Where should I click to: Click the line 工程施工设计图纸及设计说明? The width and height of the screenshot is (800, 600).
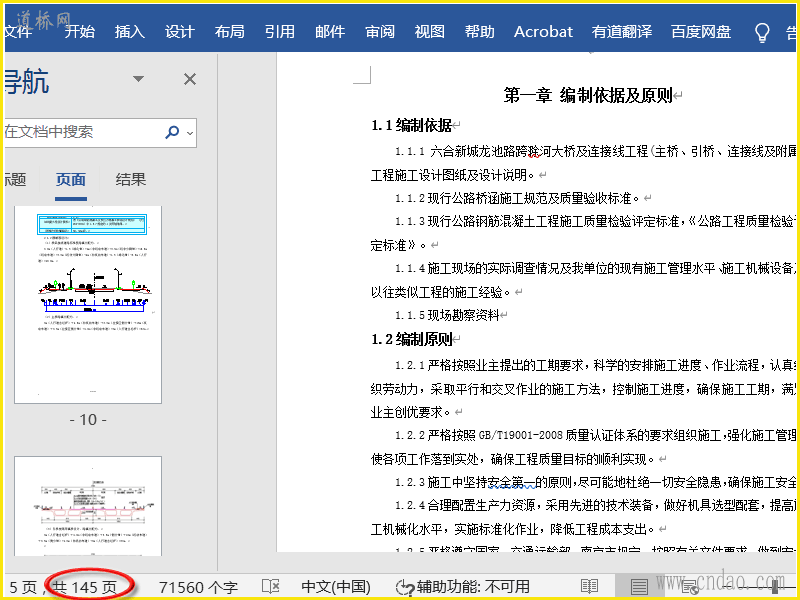click(x=452, y=175)
